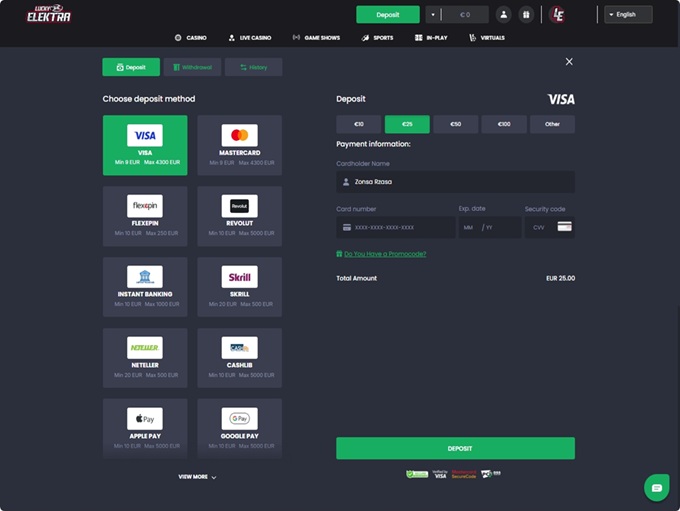Open the live chat bubble

tap(657, 488)
